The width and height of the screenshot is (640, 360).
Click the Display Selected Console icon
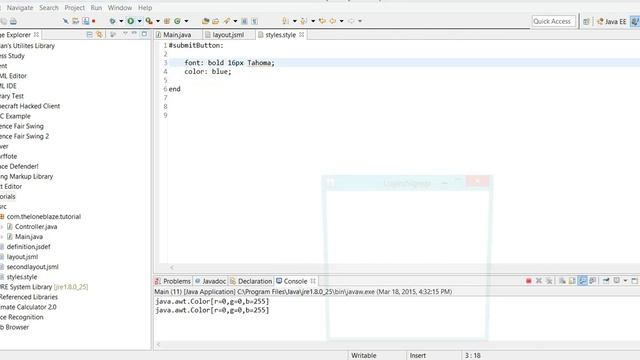coord(617,281)
